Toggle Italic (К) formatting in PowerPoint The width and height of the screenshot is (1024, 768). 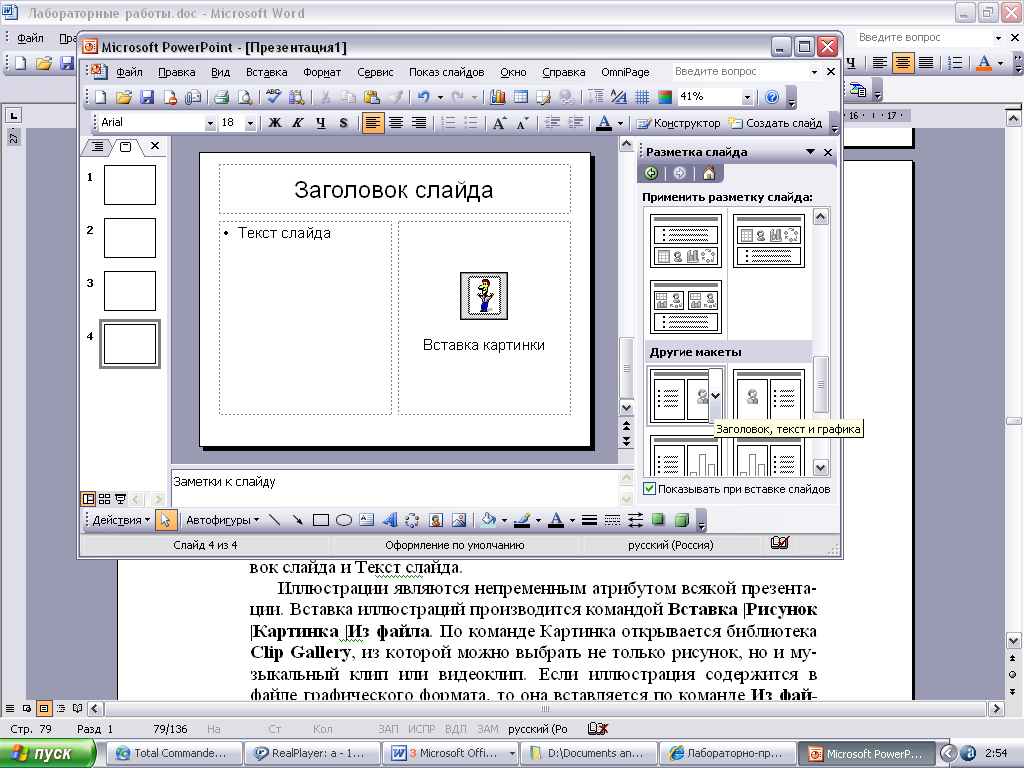pyautogui.click(x=298, y=123)
